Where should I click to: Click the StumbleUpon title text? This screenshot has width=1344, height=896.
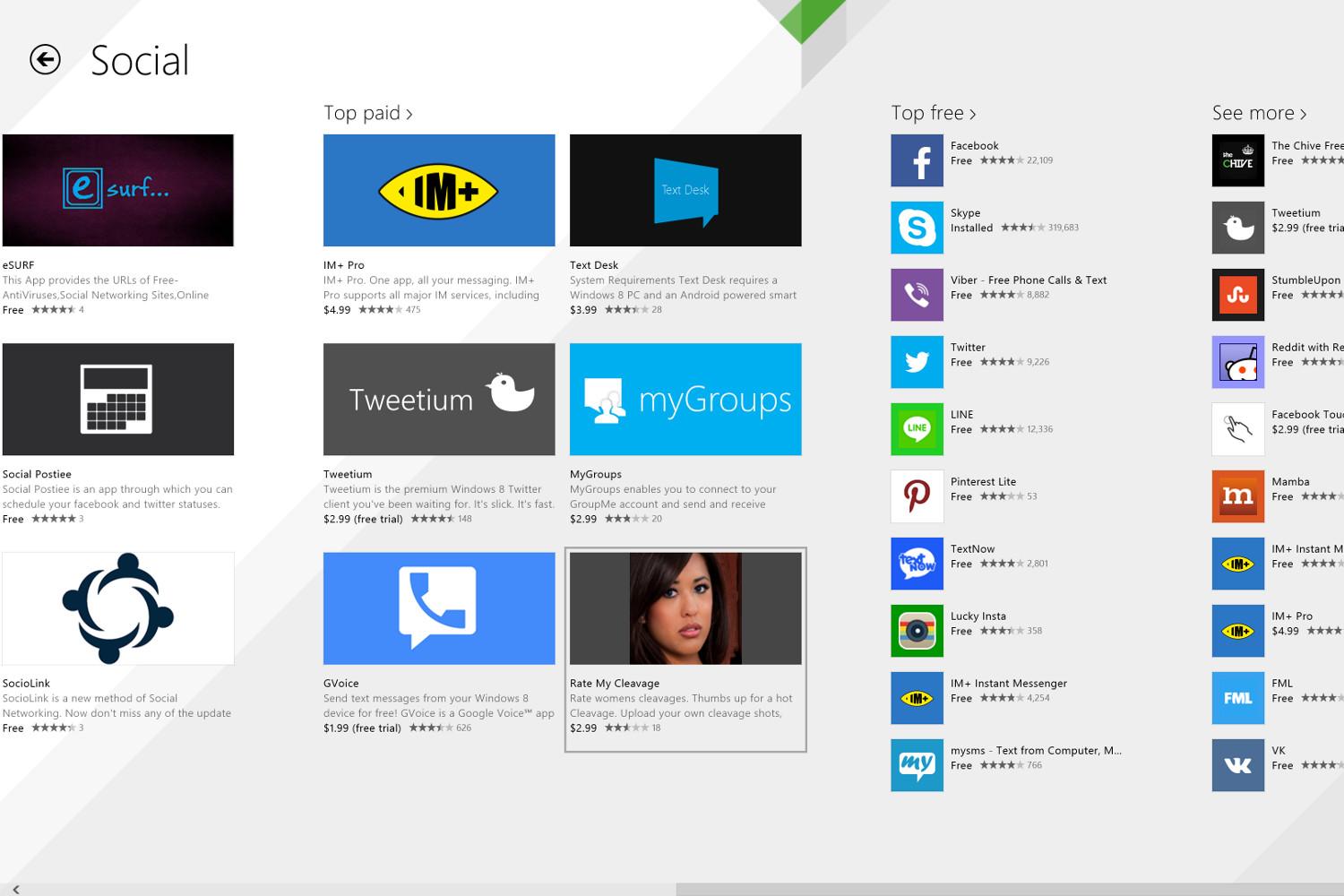click(x=1306, y=280)
